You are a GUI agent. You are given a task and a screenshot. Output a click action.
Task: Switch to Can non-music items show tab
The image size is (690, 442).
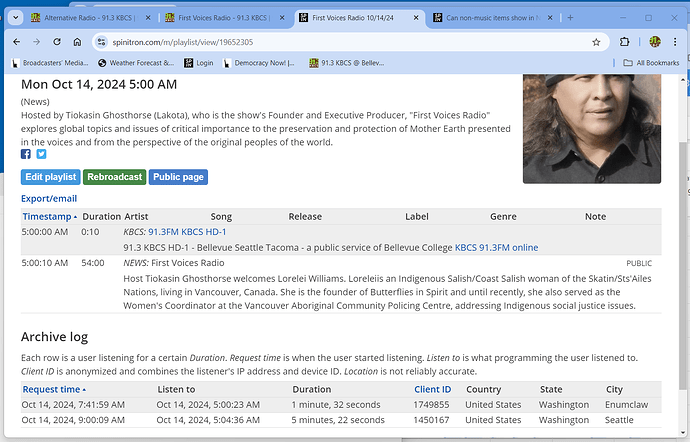click(493, 18)
